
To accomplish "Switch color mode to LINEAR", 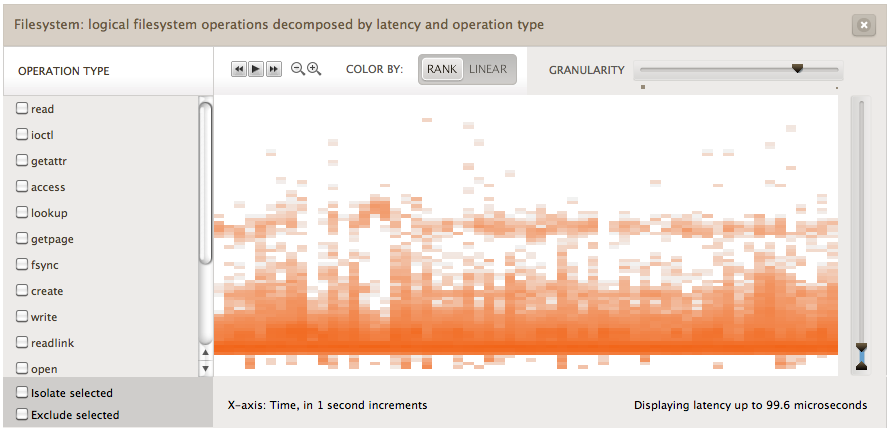I will coord(488,69).
